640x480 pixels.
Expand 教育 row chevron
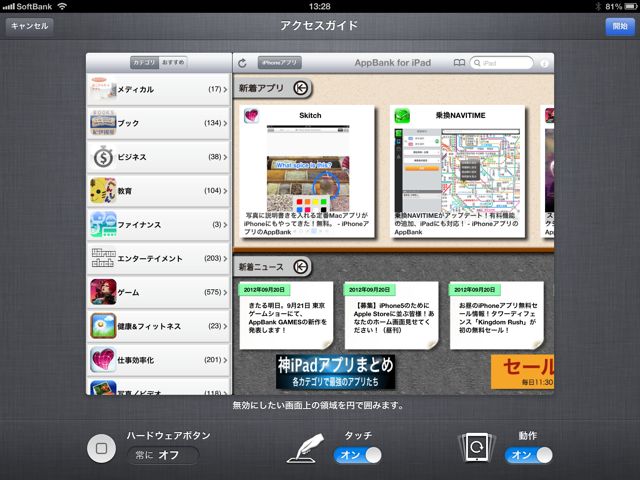225,191
